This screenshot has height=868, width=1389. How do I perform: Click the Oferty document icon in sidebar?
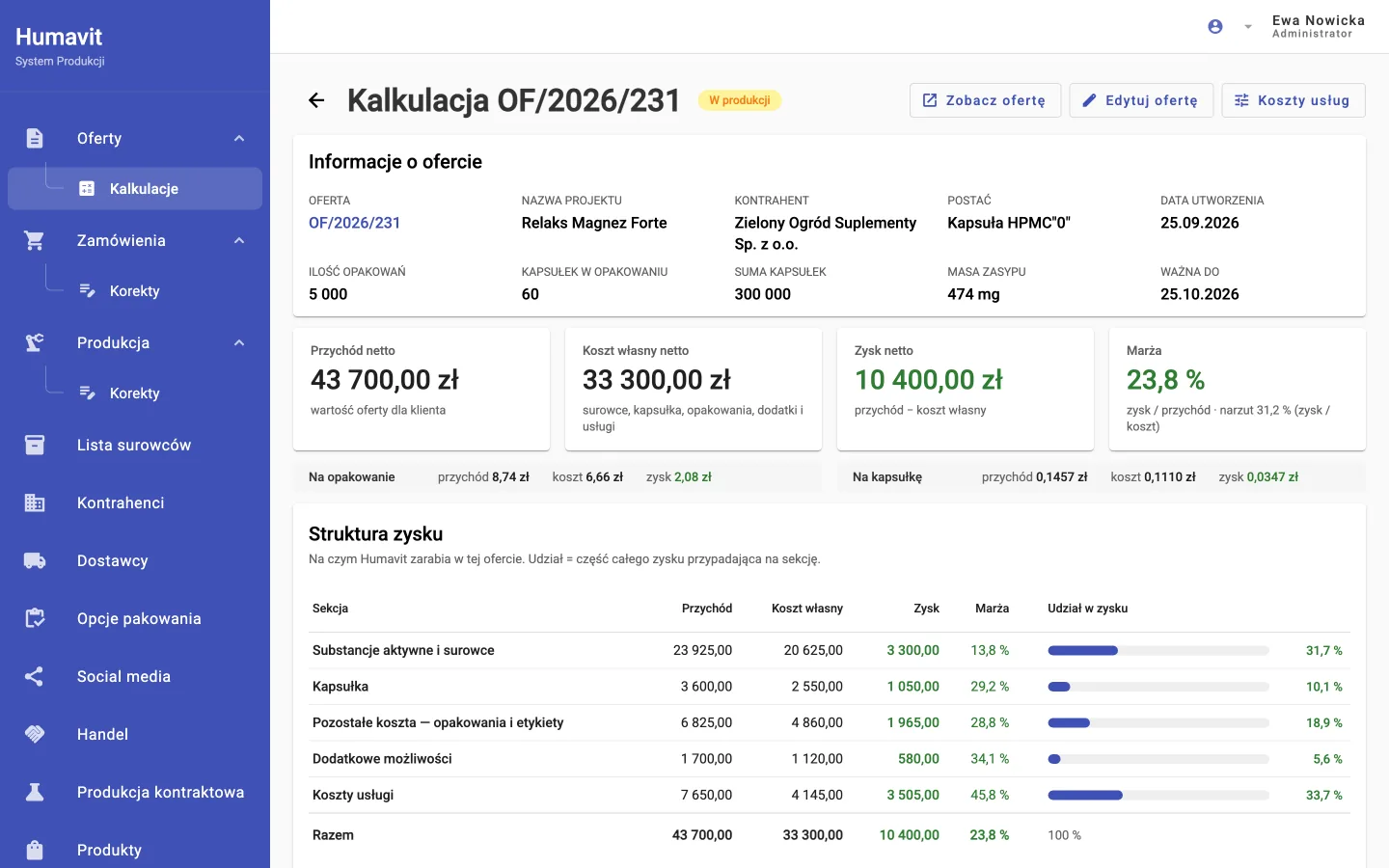pos(35,138)
